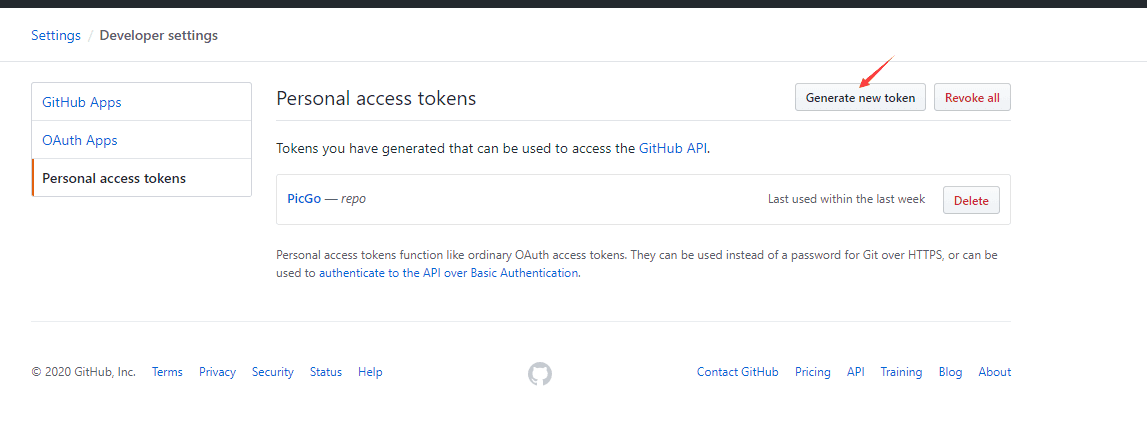This screenshot has height=431, width=1147.
Task: Open the Pricing footer link
Action: [813, 372]
